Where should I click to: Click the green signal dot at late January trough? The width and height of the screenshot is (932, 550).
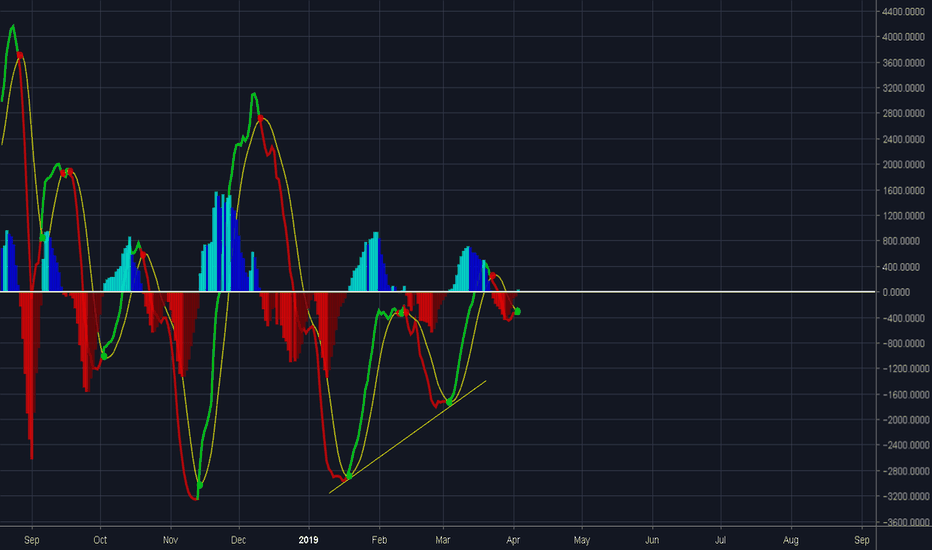tap(349, 476)
